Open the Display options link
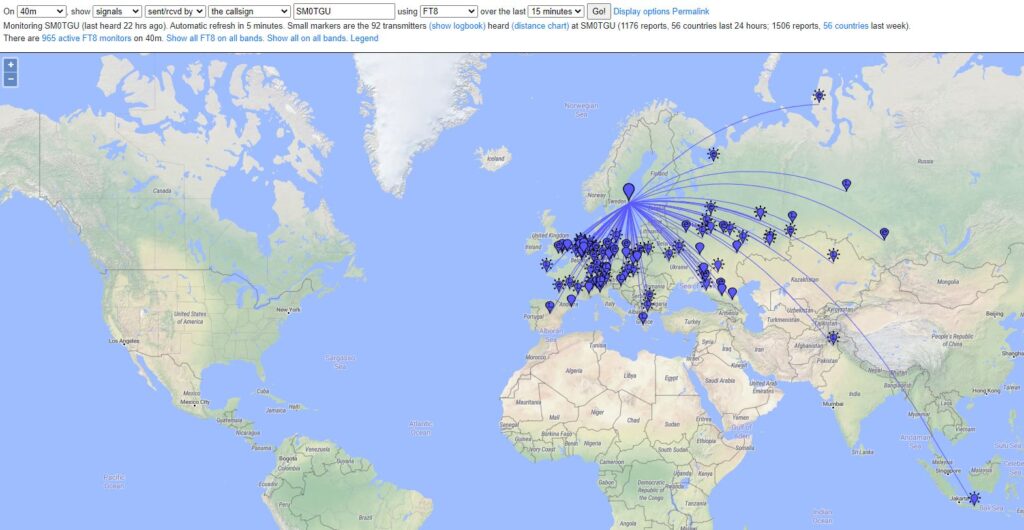 point(641,11)
